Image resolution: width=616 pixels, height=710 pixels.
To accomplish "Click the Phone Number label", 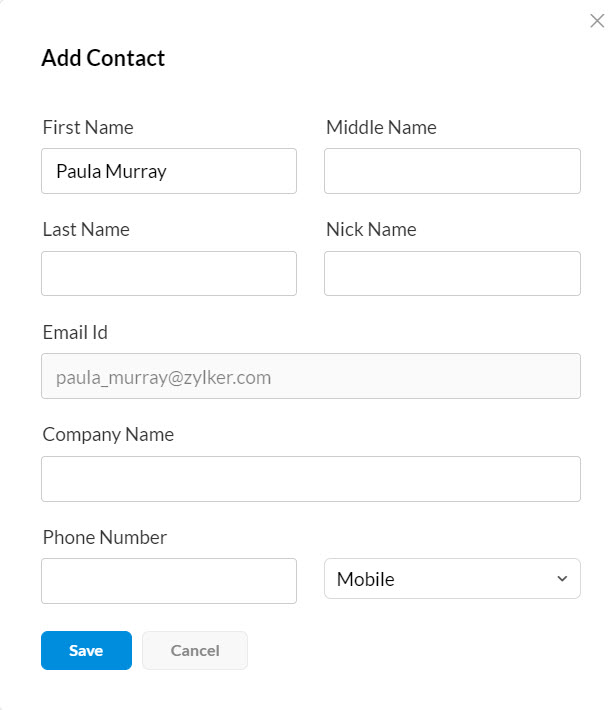I will pos(105,537).
